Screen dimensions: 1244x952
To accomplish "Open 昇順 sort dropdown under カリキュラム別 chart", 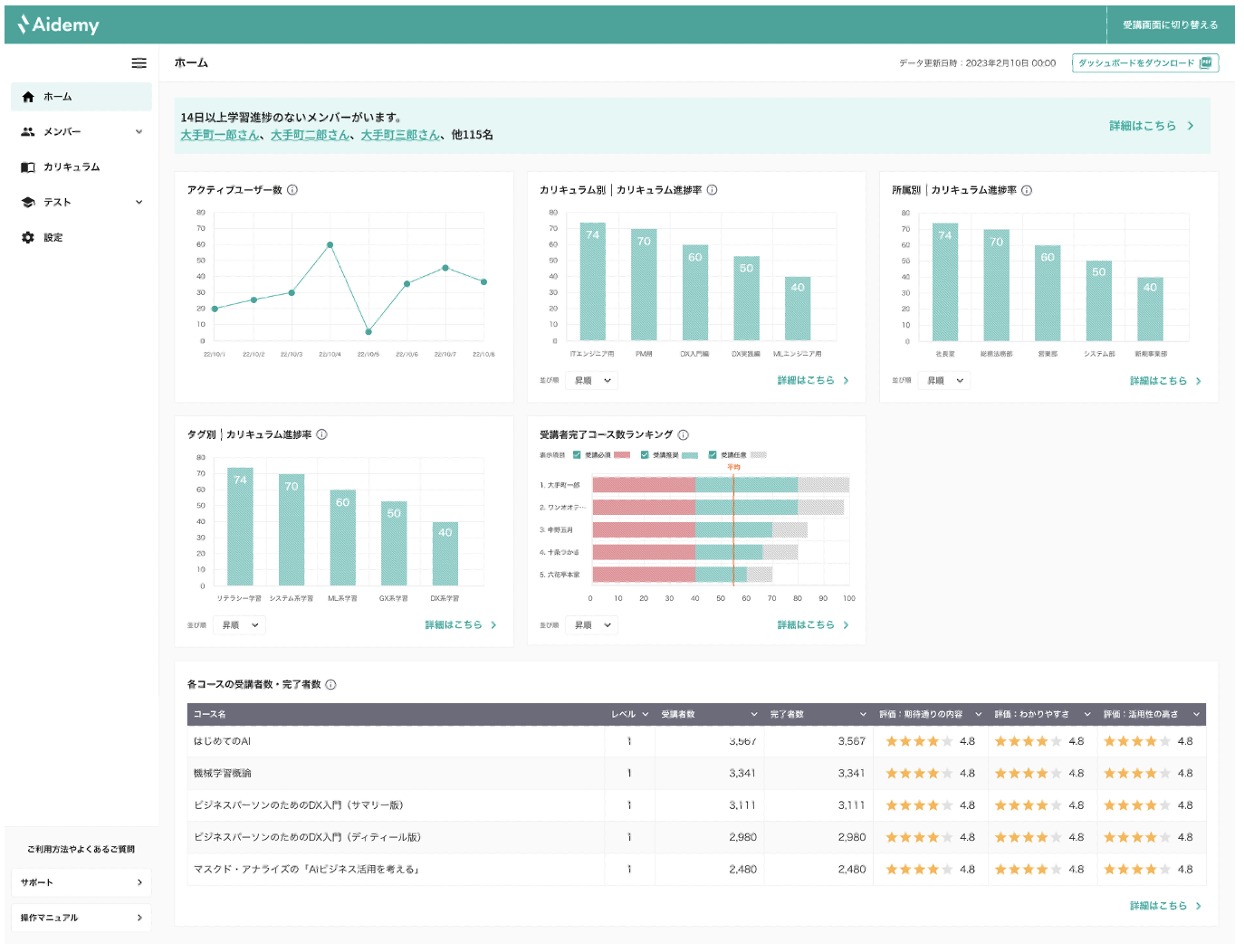I will [x=592, y=381].
